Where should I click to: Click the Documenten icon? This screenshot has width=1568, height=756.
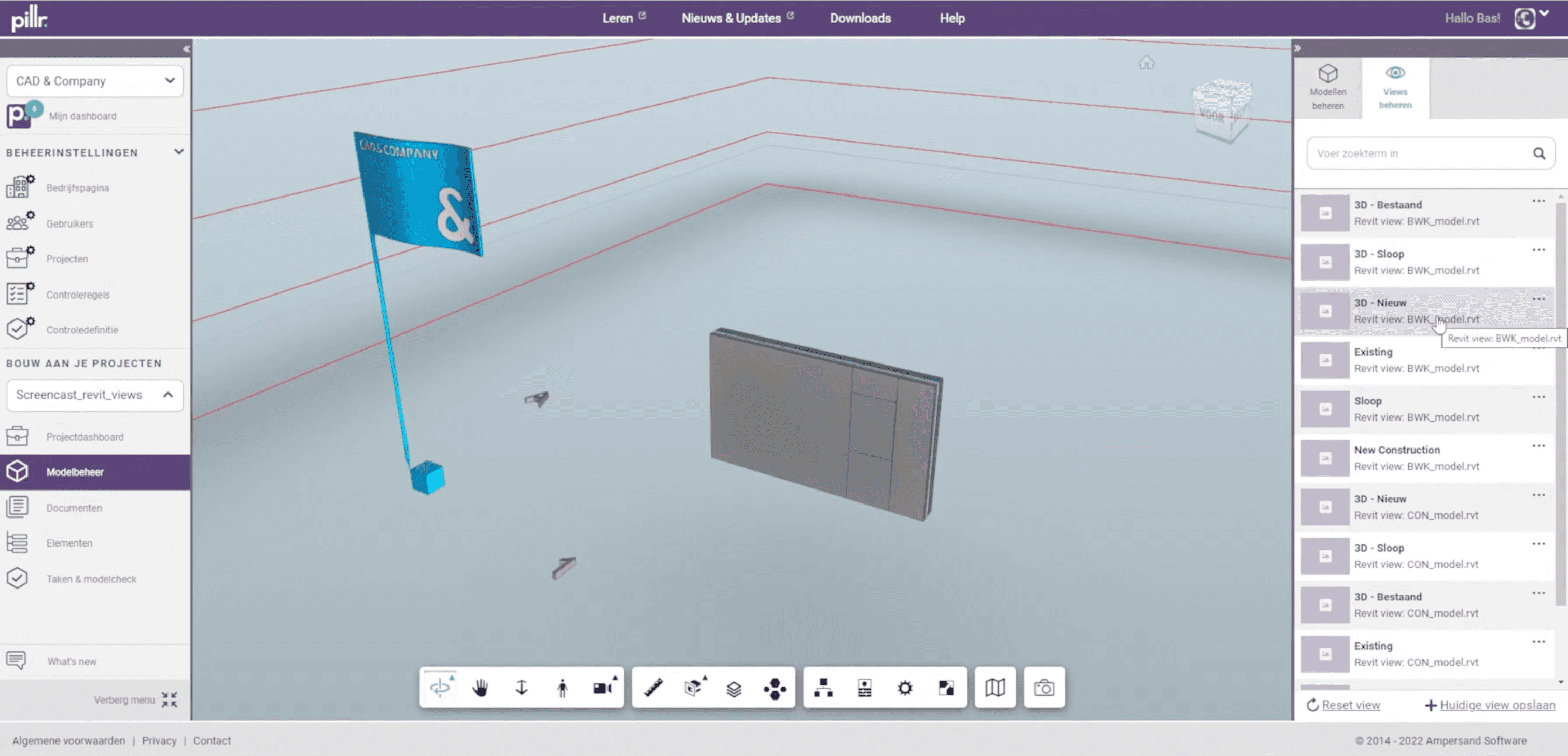pos(17,507)
